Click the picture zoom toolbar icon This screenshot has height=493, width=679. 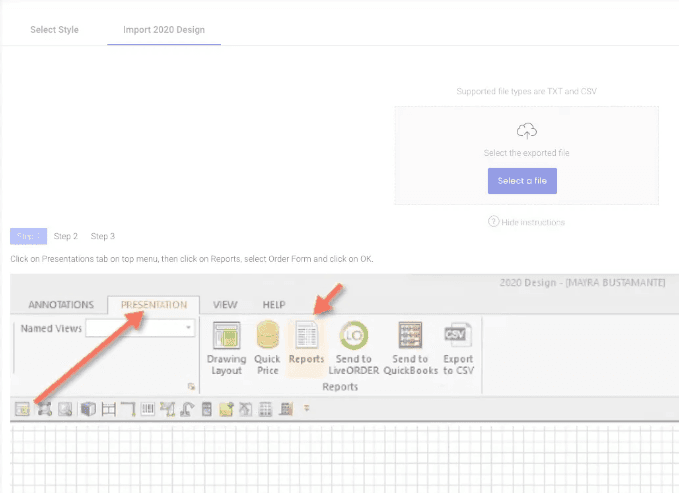pyautogui.click(x=65, y=409)
